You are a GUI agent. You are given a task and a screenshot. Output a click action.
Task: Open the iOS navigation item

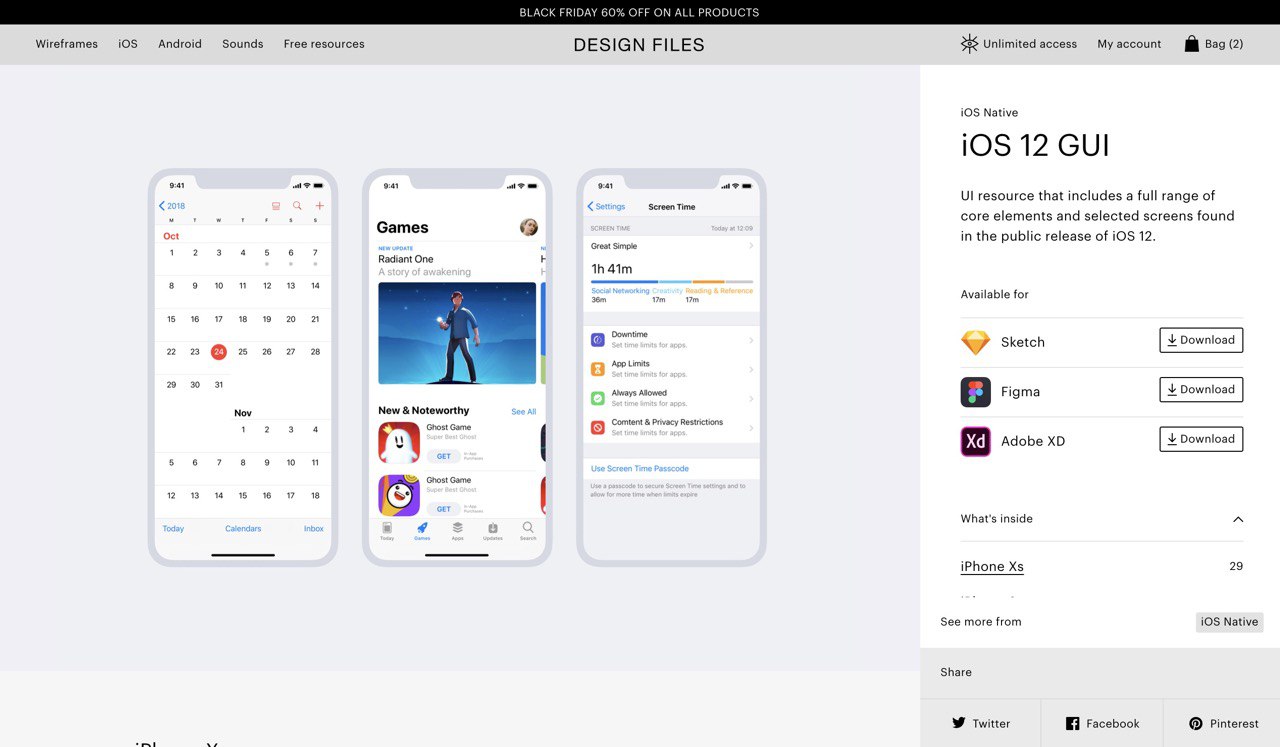tap(128, 44)
